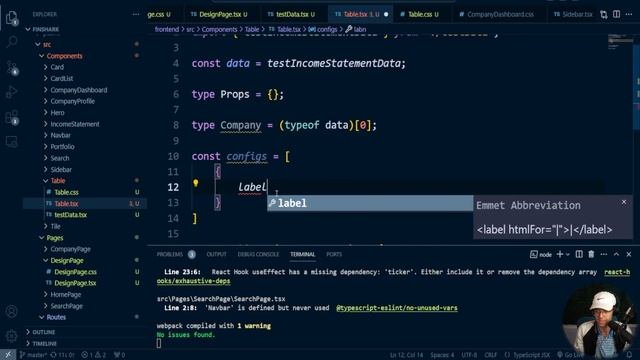
Task: Open the DEBUG CONSOLE panel tab
Action: click(x=258, y=254)
